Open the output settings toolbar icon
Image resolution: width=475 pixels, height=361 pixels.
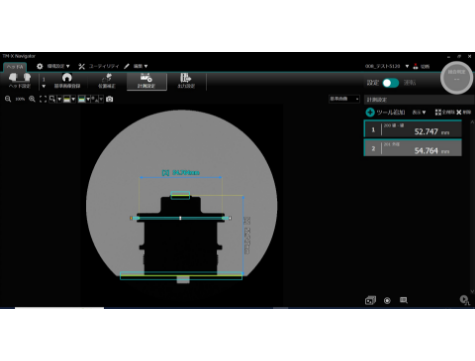coord(186,81)
